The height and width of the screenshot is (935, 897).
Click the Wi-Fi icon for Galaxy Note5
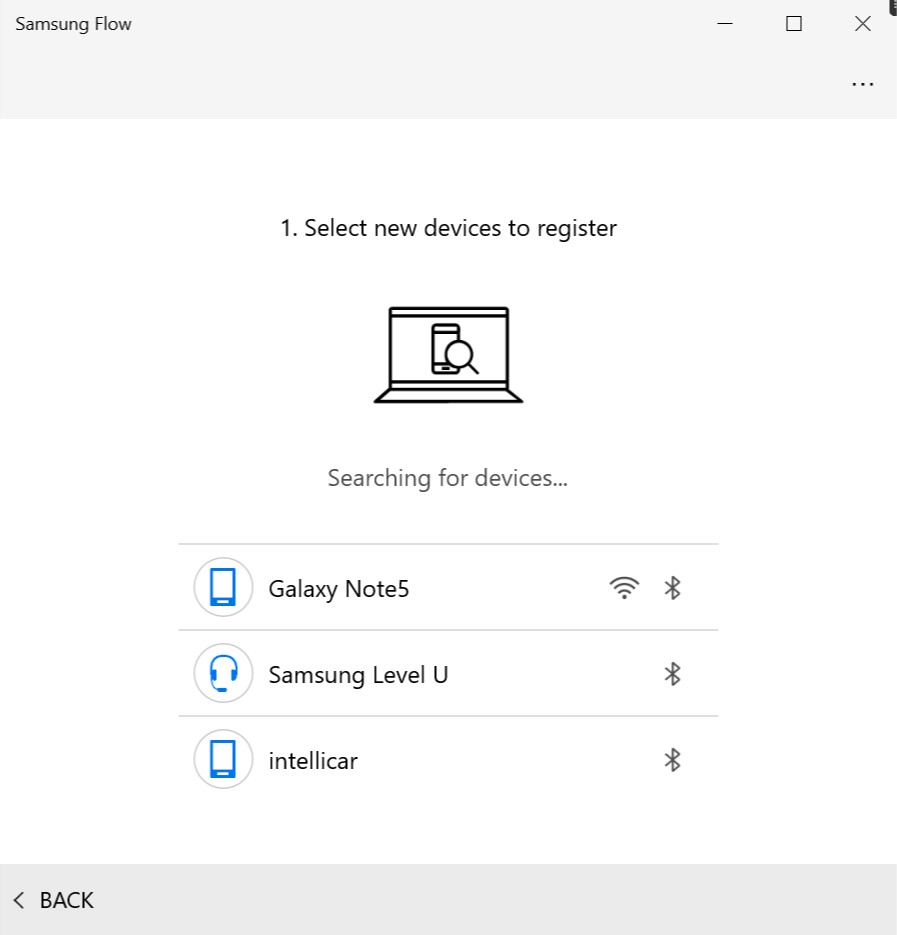tap(624, 588)
